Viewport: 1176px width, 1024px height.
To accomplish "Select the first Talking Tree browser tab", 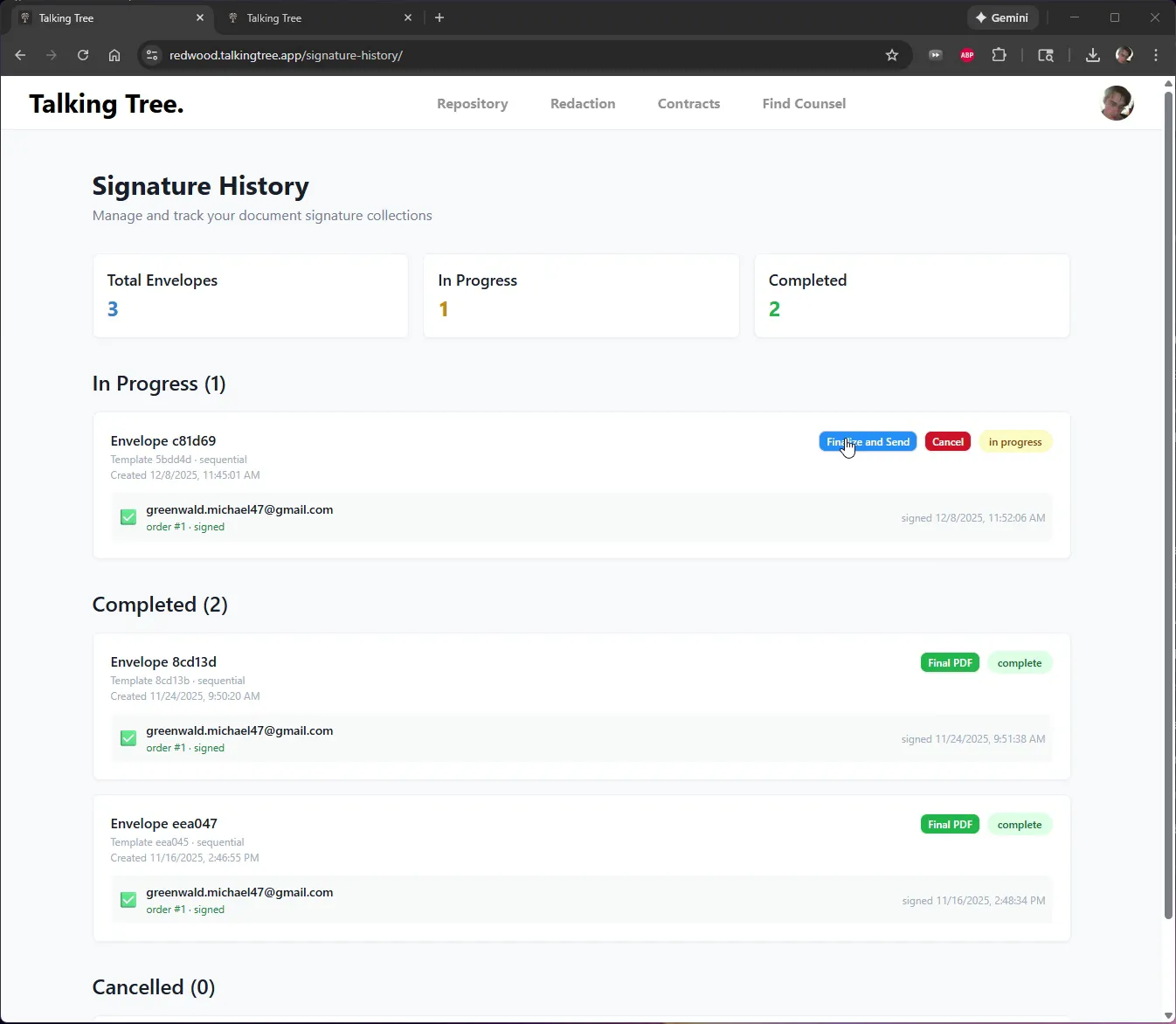I will click(112, 17).
